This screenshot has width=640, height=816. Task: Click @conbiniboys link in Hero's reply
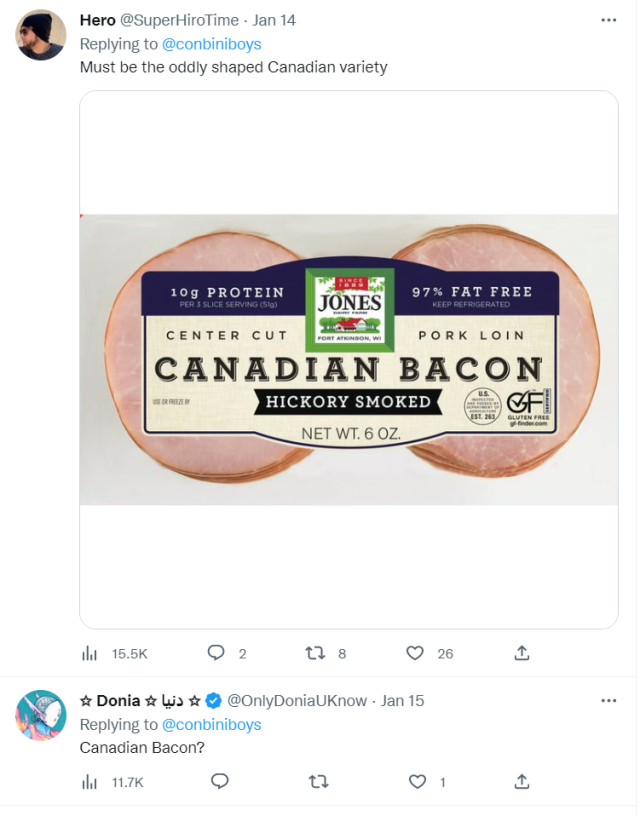coord(211,44)
